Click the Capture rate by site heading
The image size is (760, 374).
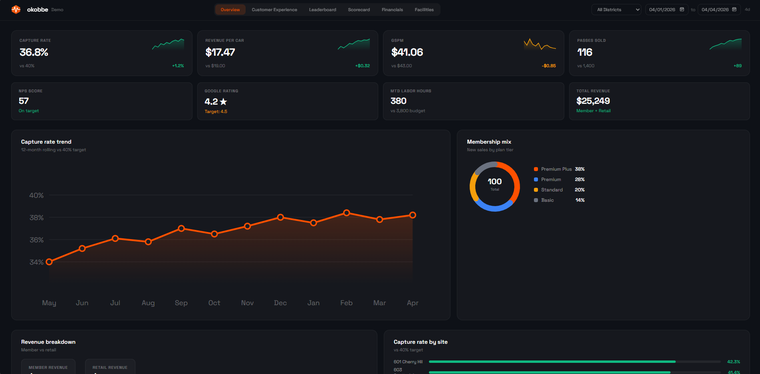coord(421,342)
